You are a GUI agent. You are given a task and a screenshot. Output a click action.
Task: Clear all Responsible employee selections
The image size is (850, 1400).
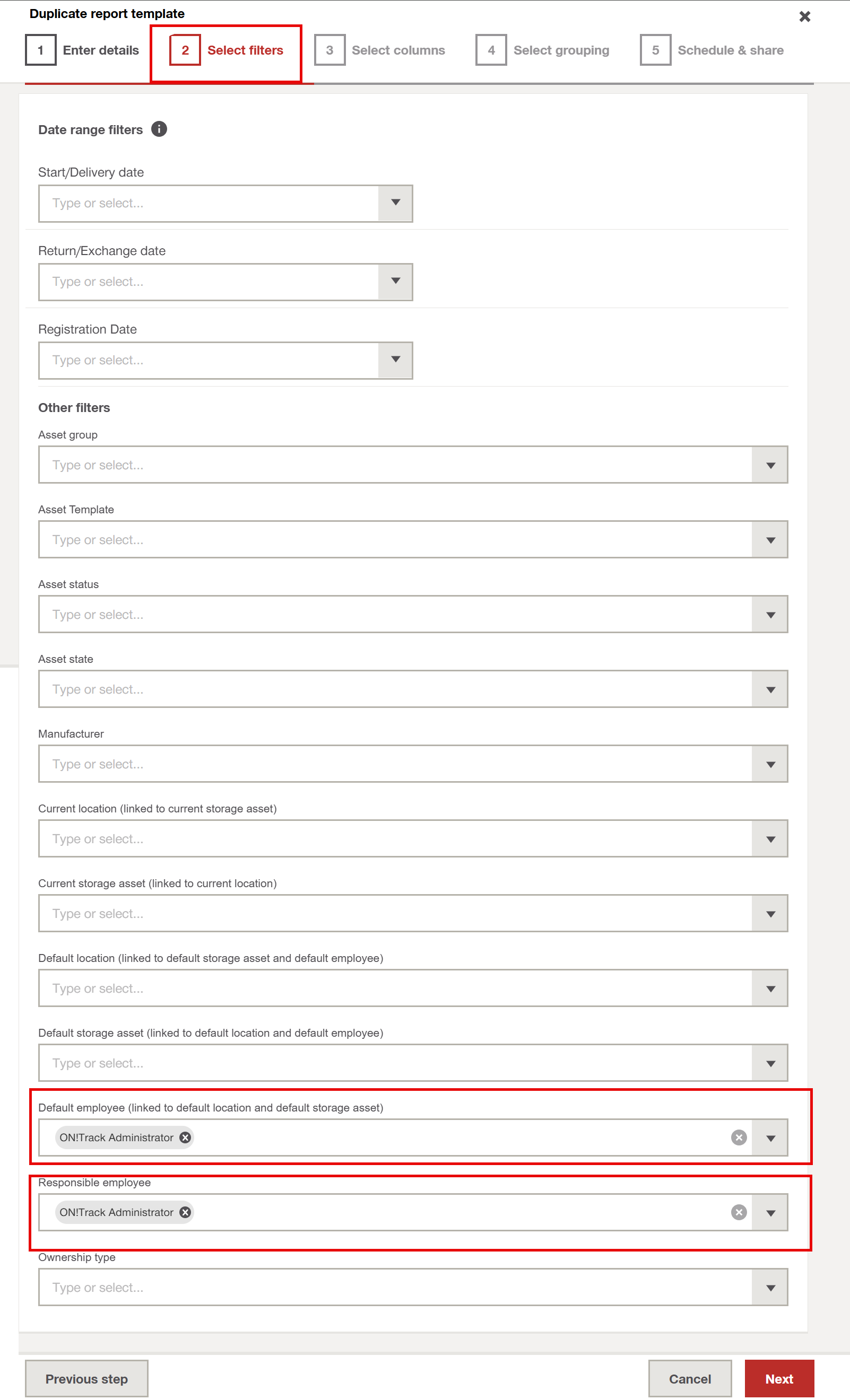[x=739, y=1212]
